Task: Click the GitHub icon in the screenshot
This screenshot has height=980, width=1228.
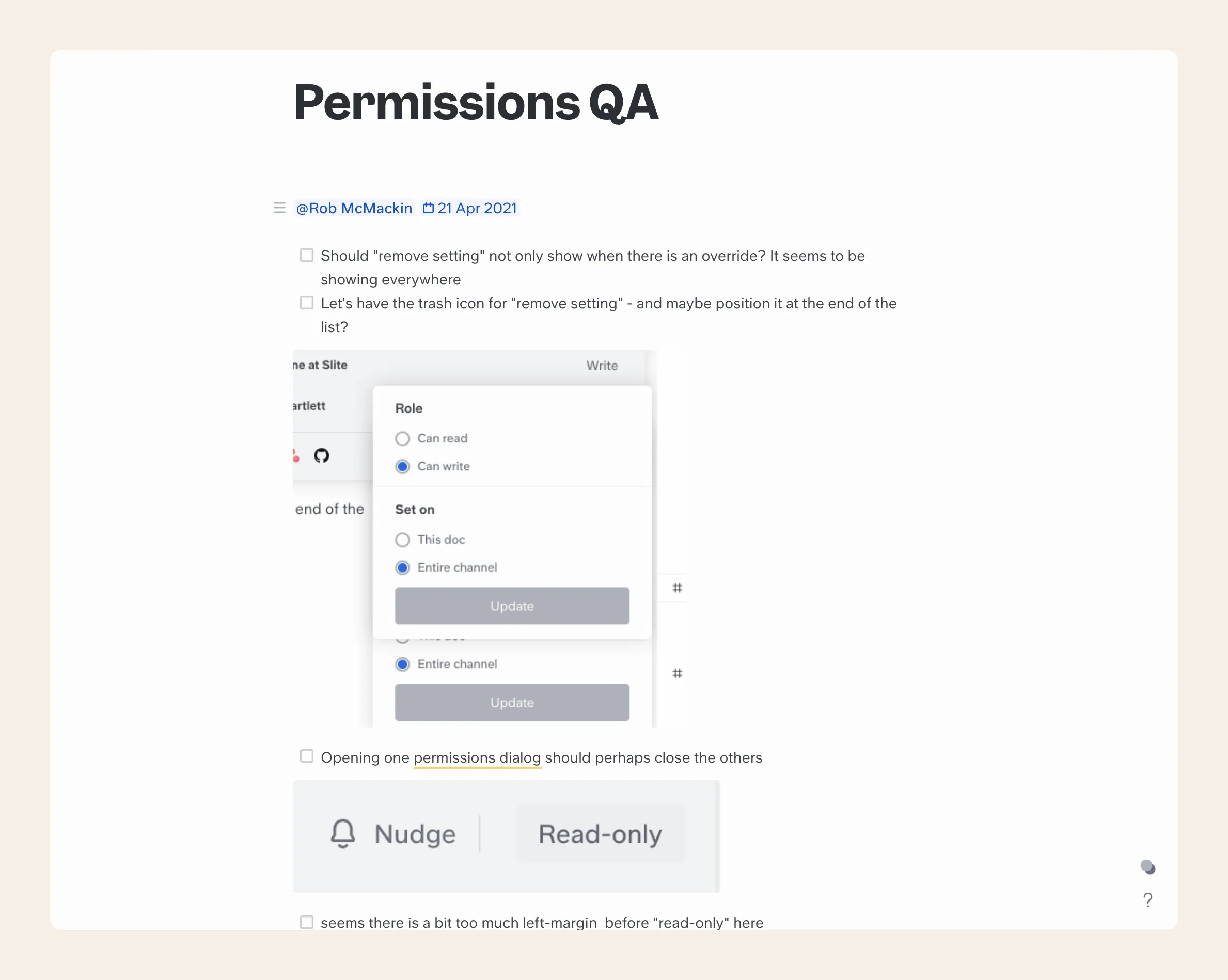Action: pyautogui.click(x=321, y=455)
